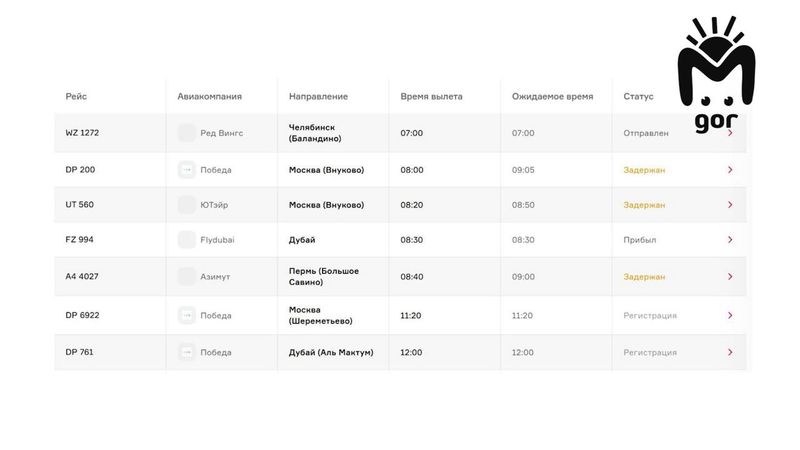Screen dimensions: 800x450
Task: Click the Победа logo in DP 761 row
Action: 186,352
